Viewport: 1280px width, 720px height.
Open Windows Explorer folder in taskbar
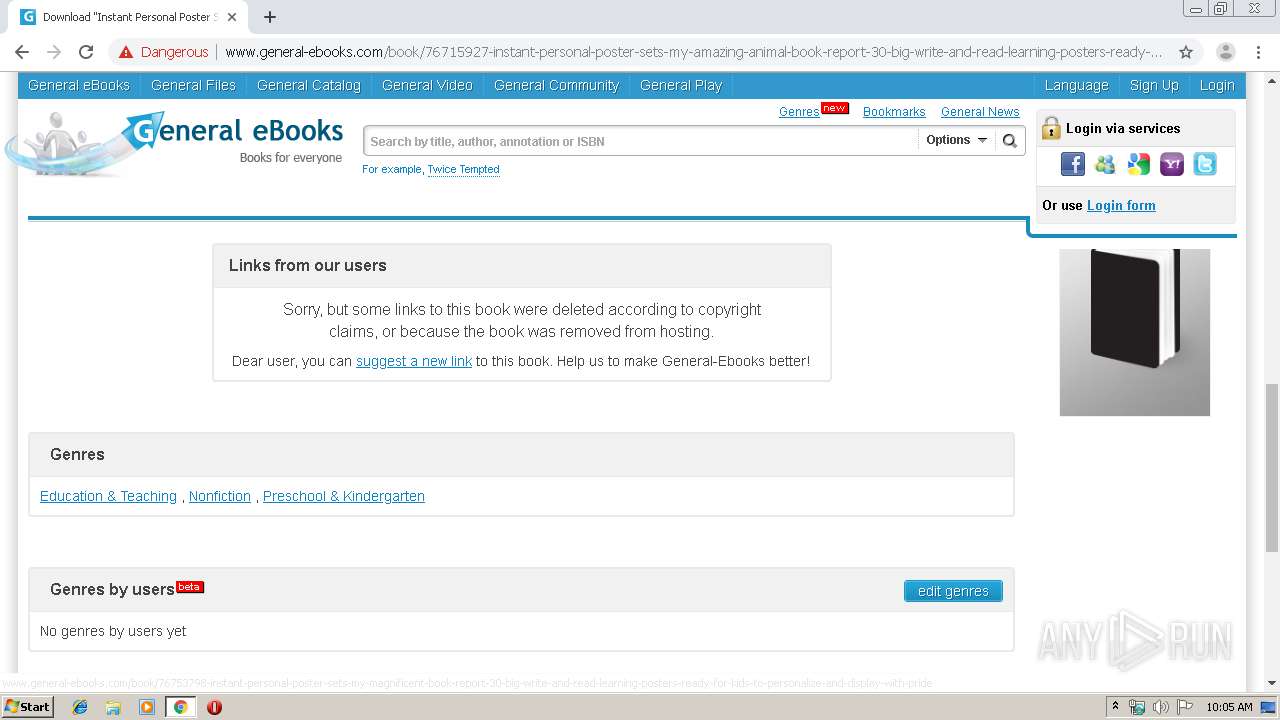click(x=113, y=707)
